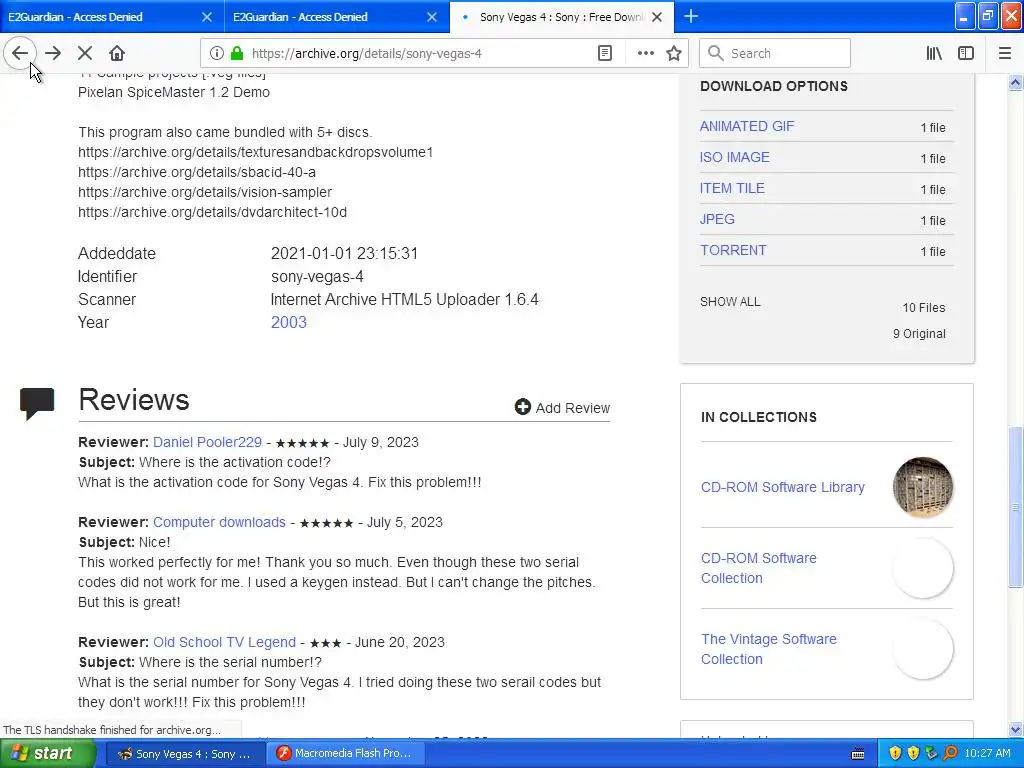Bookmark this page with the star icon
This screenshot has height=768, width=1024.
pyautogui.click(x=674, y=53)
